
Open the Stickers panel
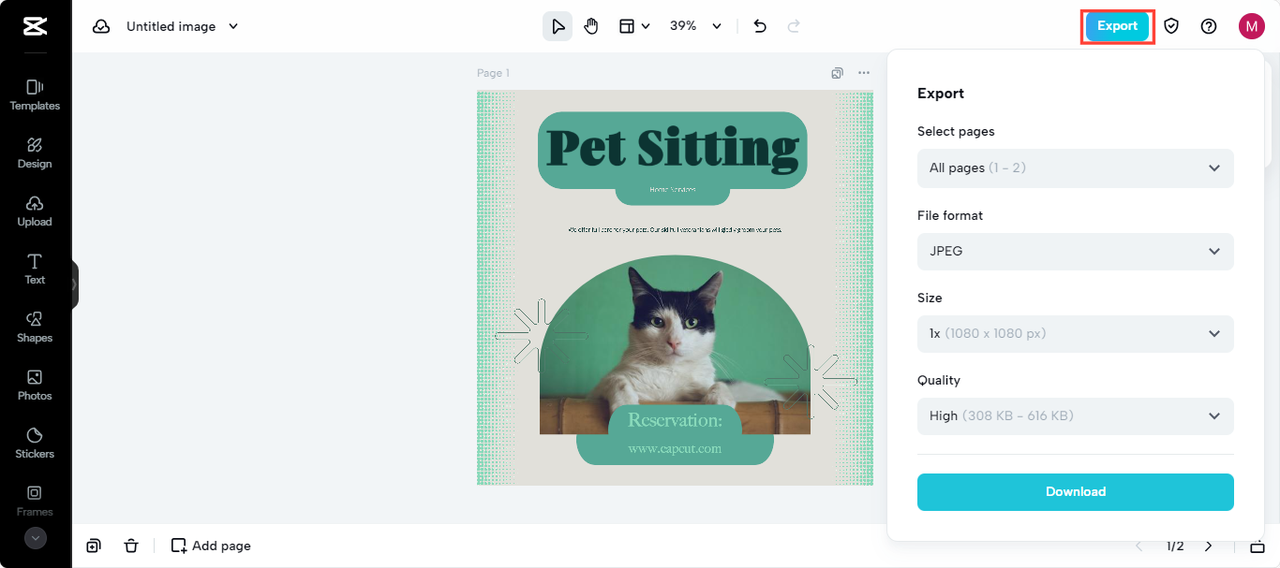(35, 443)
